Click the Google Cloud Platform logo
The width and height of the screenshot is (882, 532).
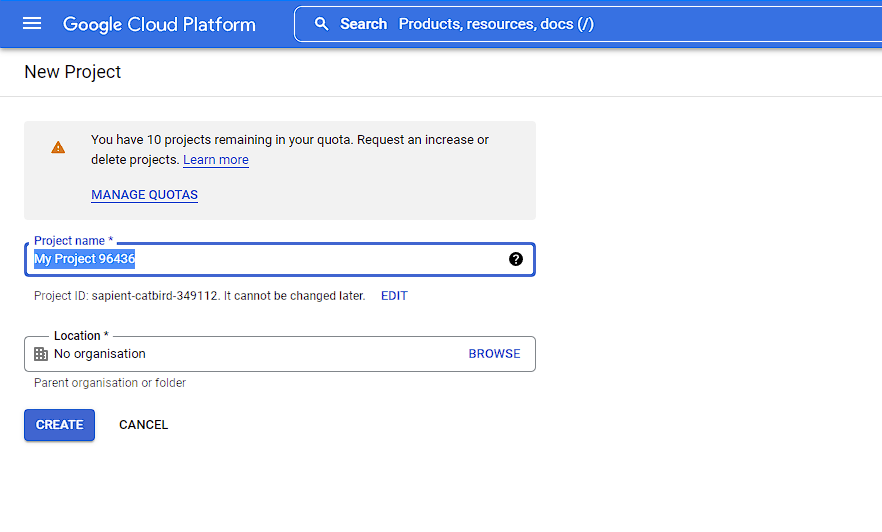(159, 24)
